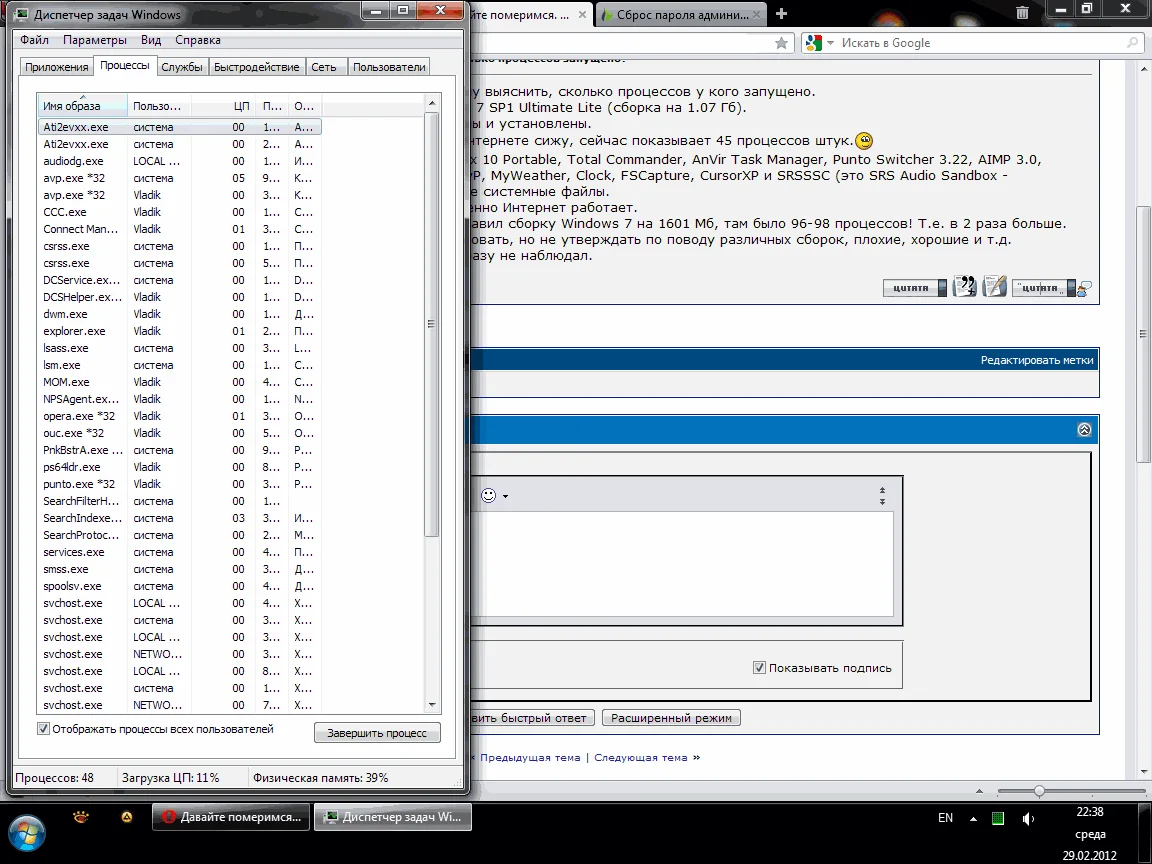Click the yellow circular icon on the taskbar
The width and height of the screenshot is (1152, 864).
point(127,816)
